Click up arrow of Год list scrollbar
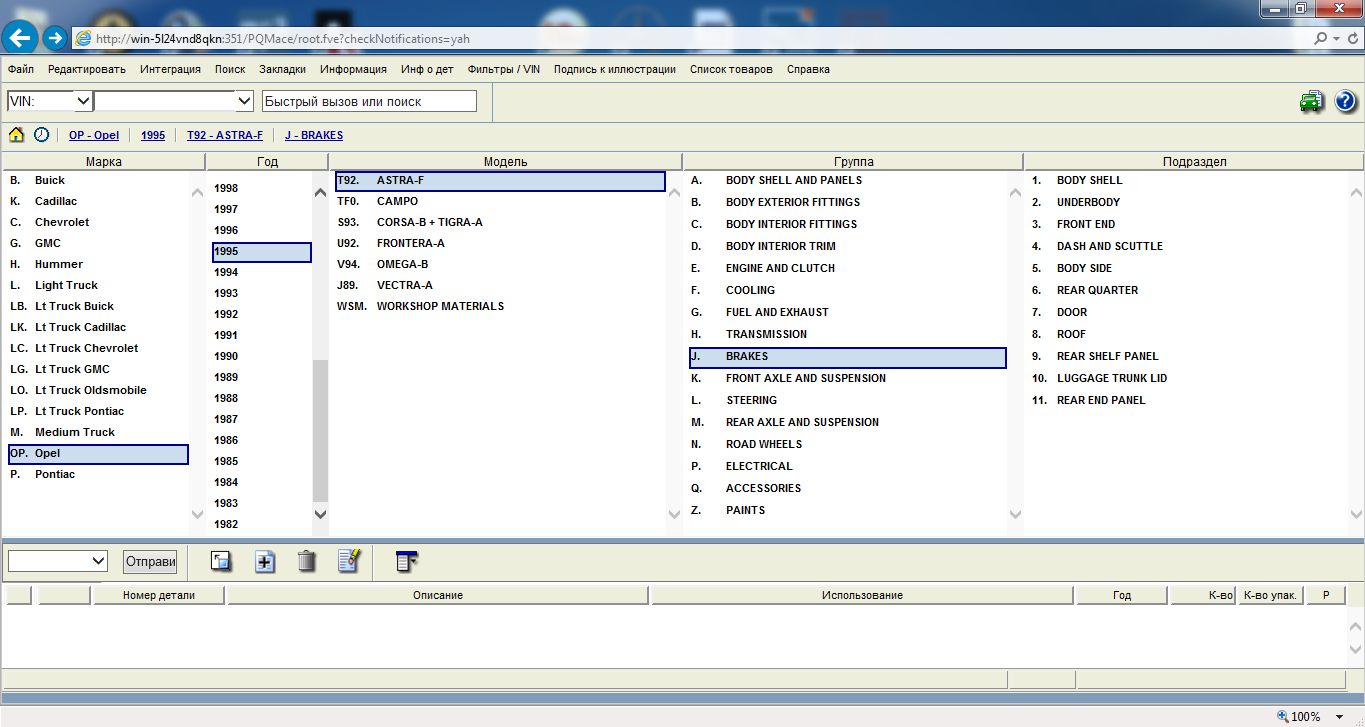Image resolution: width=1365 pixels, height=727 pixels. (320, 192)
